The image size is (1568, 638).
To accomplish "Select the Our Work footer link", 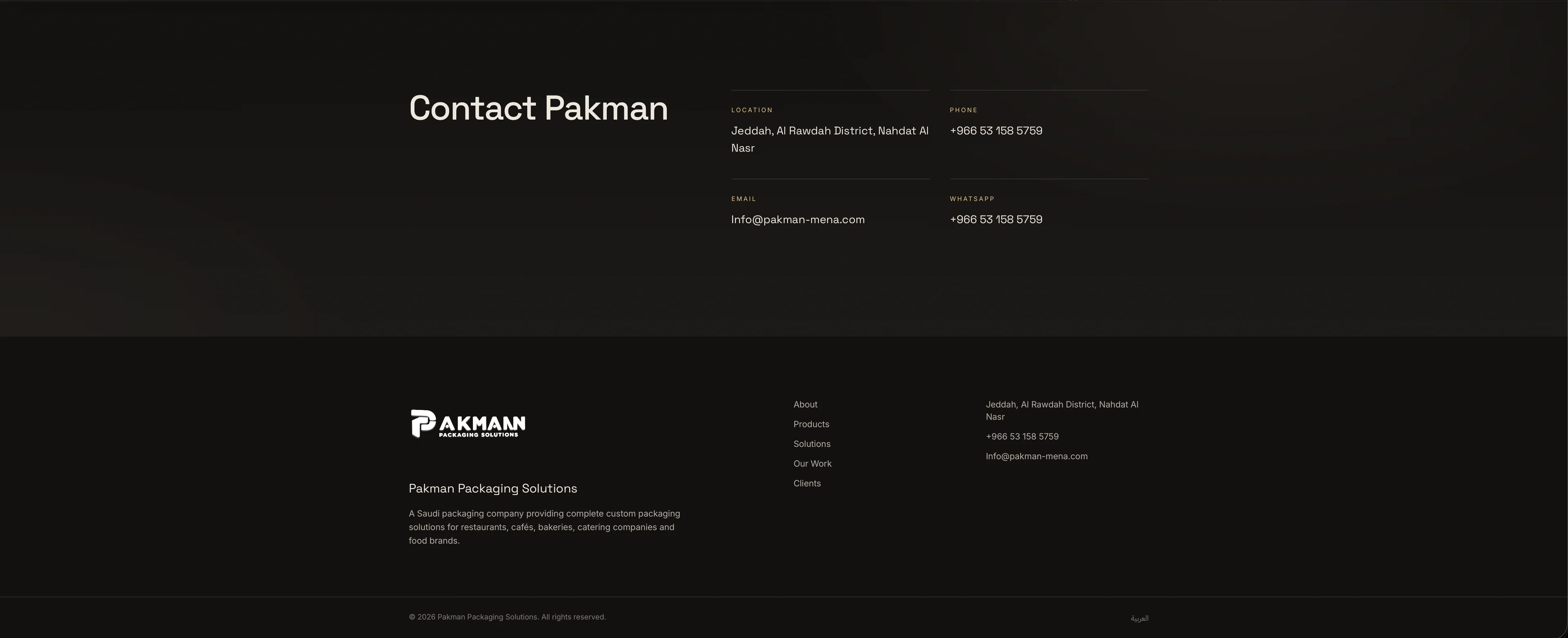I will pos(812,463).
